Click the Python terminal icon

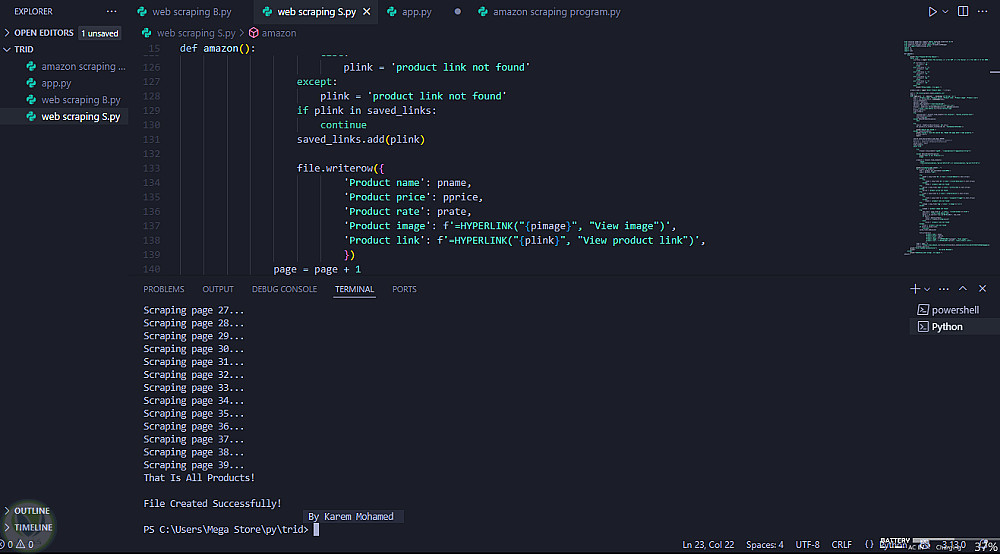click(x=922, y=326)
